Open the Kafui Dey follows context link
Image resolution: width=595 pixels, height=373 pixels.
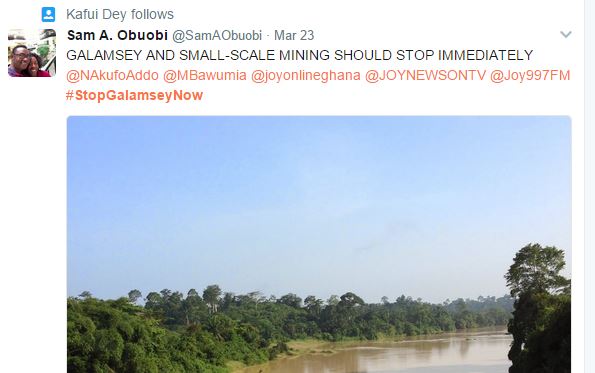tap(120, 14)
